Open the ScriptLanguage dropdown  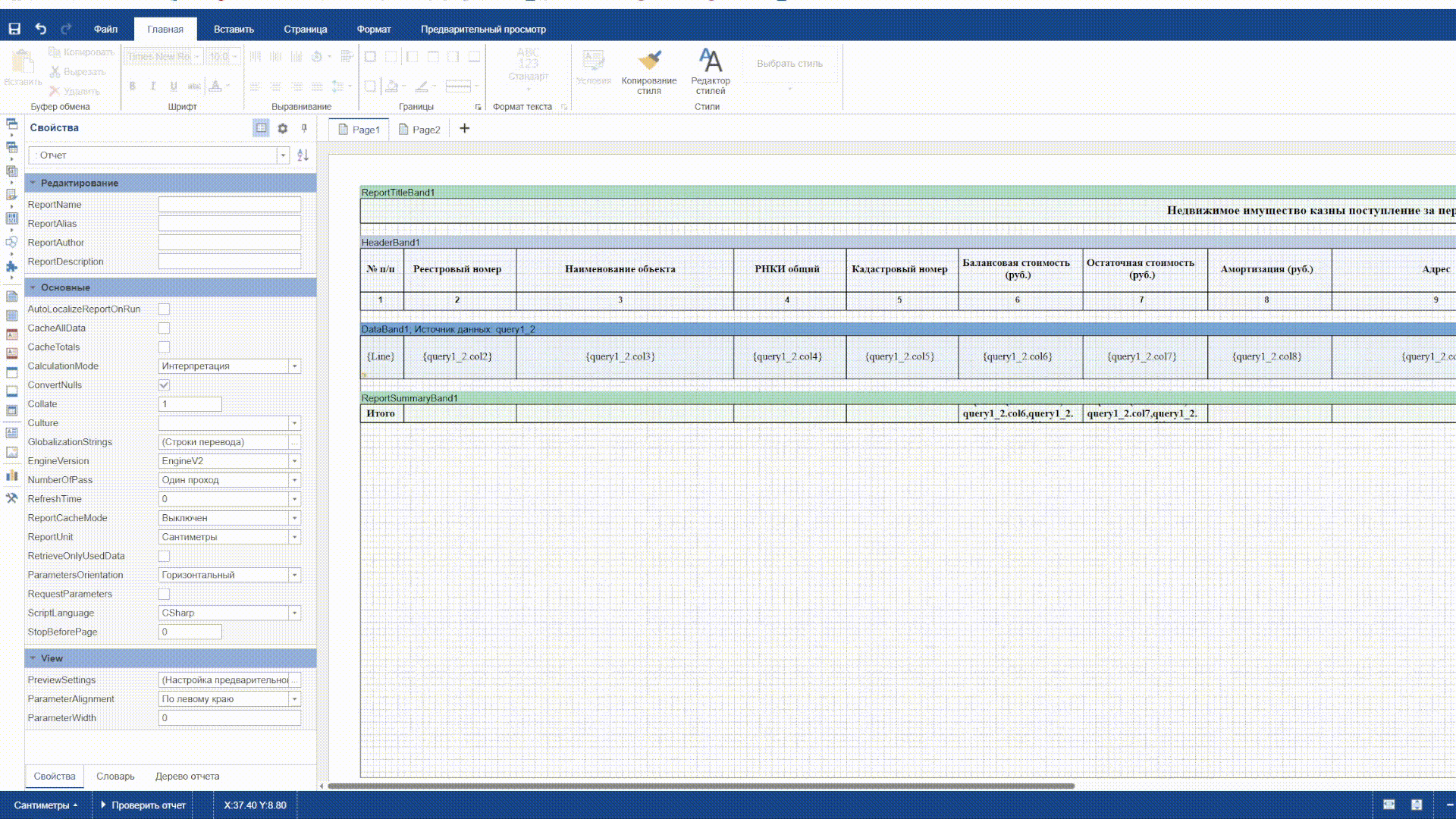[x=294, y=613]
